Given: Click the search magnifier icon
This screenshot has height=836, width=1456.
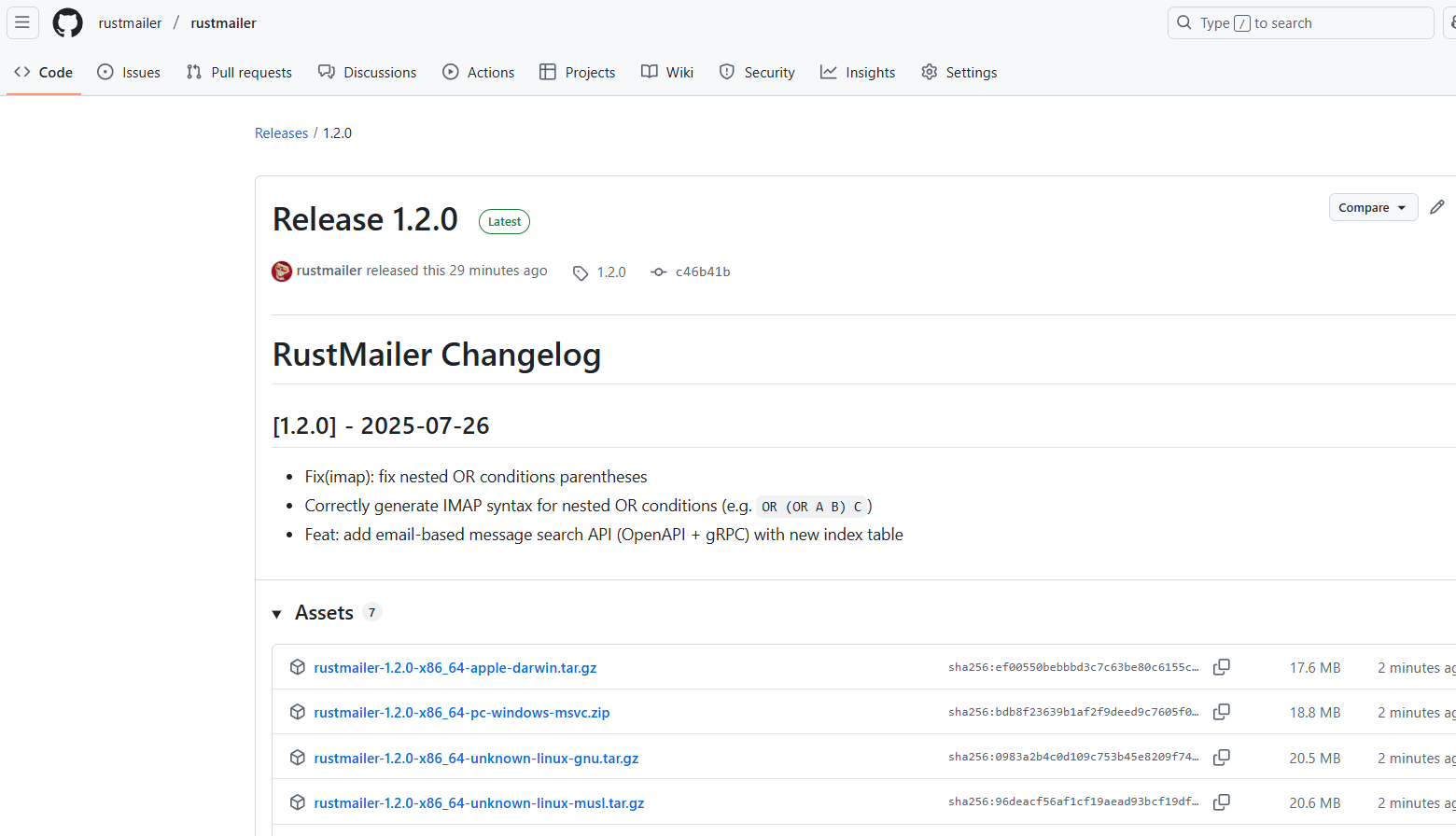Looking at the screenshot, I should (x=1184, y=22).
